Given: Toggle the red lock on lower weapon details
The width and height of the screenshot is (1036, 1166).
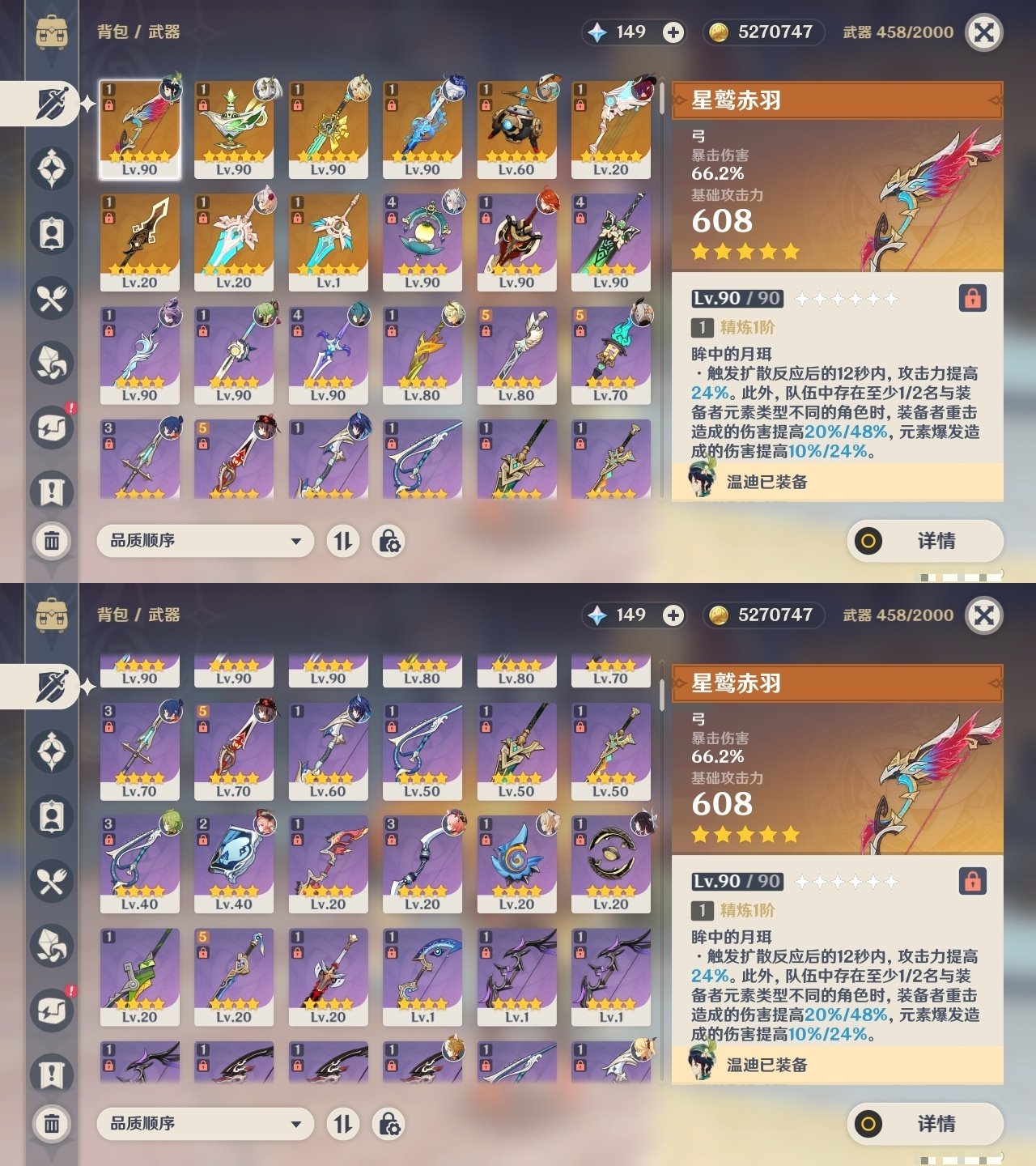Looking at the screenshot, I should click(972, 881).
